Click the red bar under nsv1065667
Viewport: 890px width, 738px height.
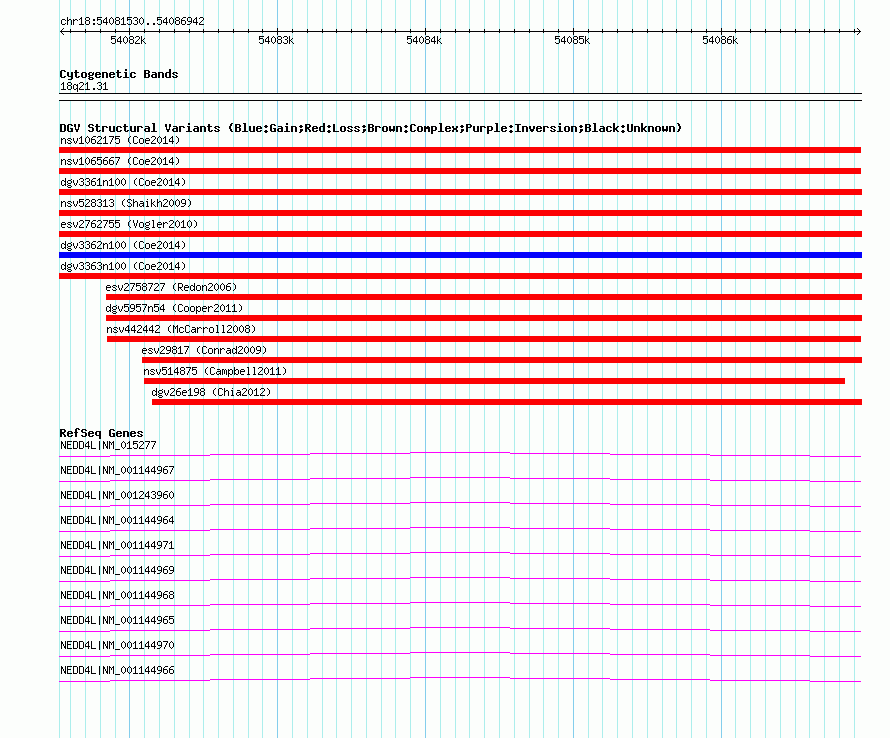click(460, 171)
